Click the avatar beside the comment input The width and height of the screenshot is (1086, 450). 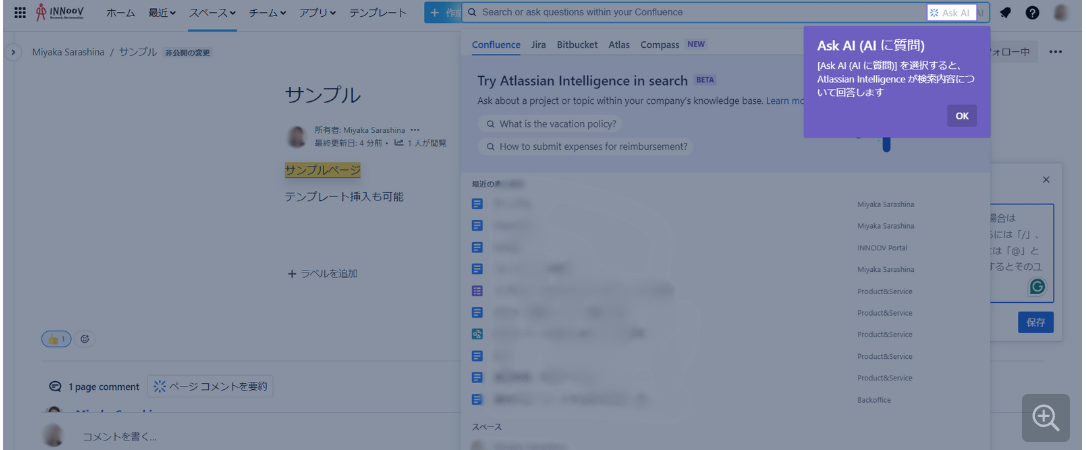[x=53, y=435]
